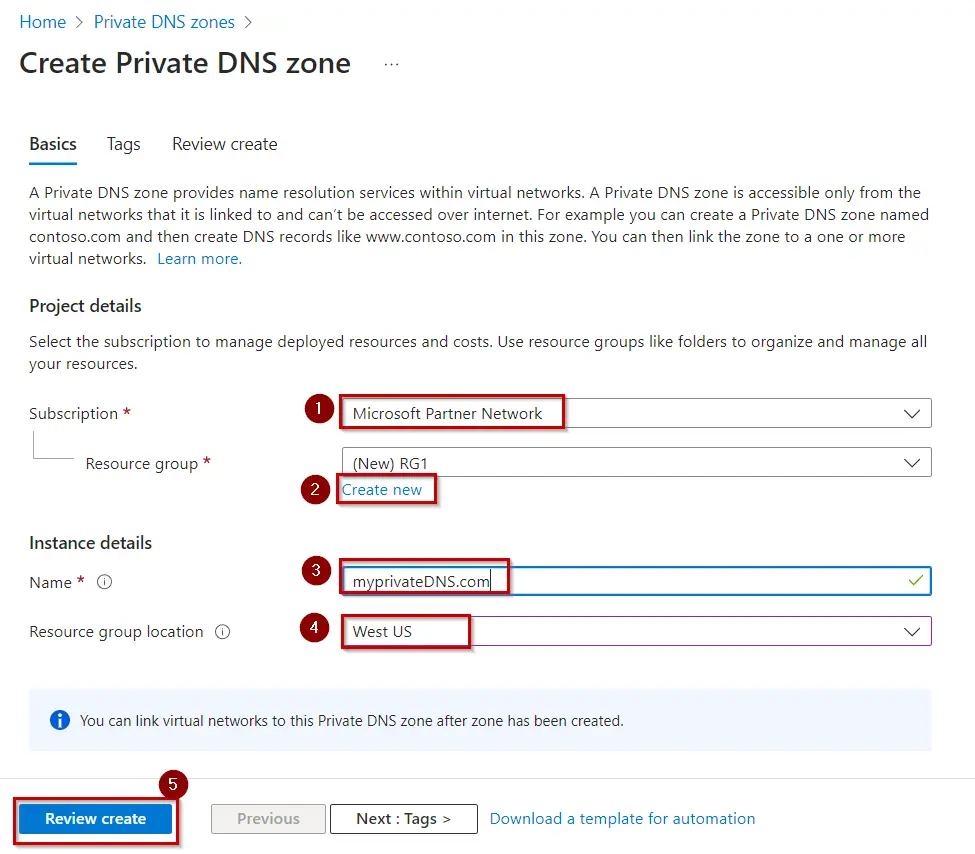Open the ellipsis menu beside the page title
Viewport: 975px width, 854px height.
(391, 63)
